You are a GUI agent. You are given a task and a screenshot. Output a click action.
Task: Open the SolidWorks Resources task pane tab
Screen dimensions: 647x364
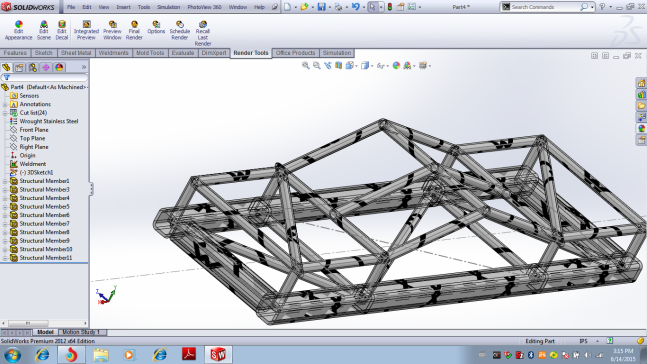pos(641,83)
